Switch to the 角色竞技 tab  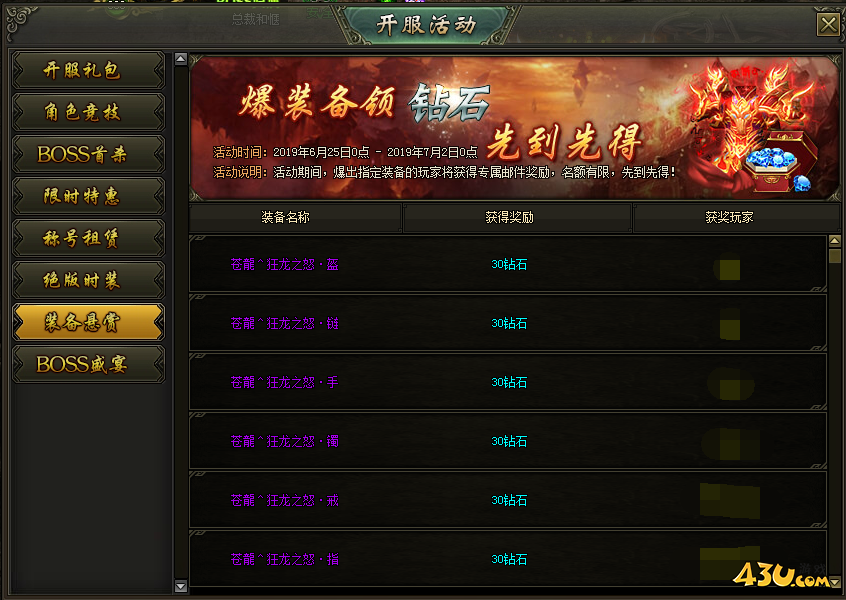(x=88, y=112)
